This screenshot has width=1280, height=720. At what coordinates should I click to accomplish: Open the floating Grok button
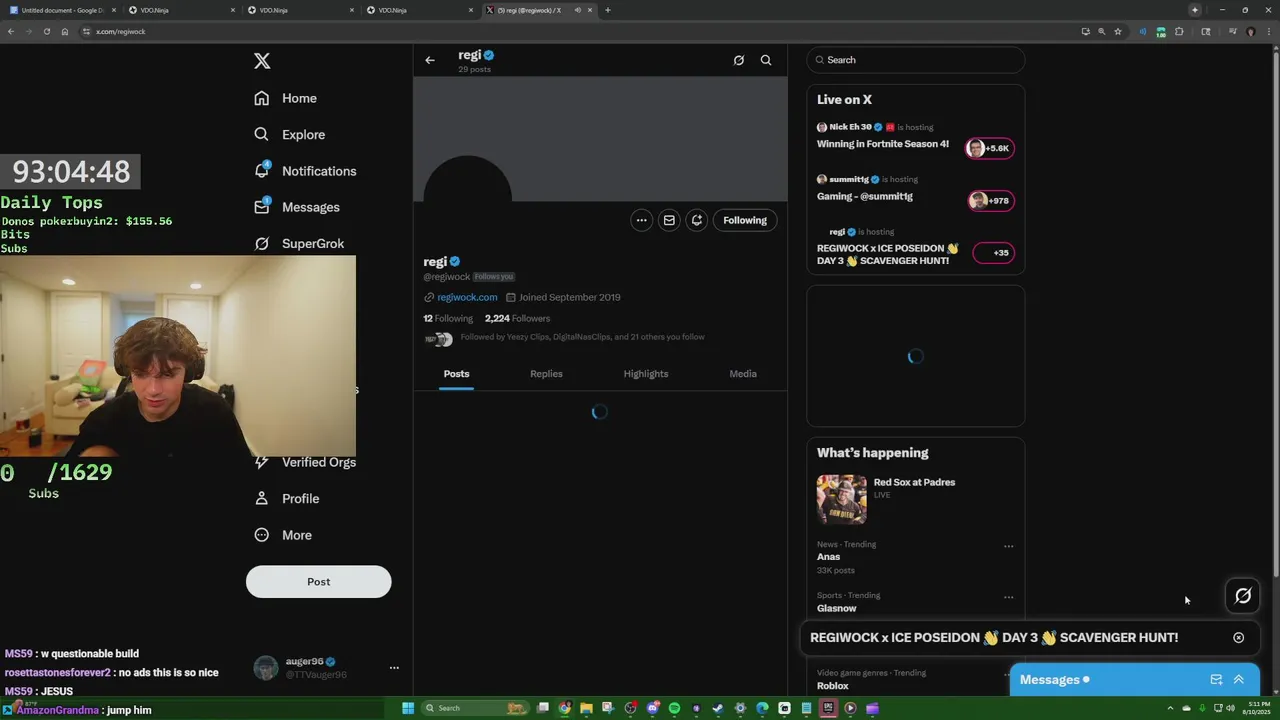pyautogui.click(x=1243, y=596)
